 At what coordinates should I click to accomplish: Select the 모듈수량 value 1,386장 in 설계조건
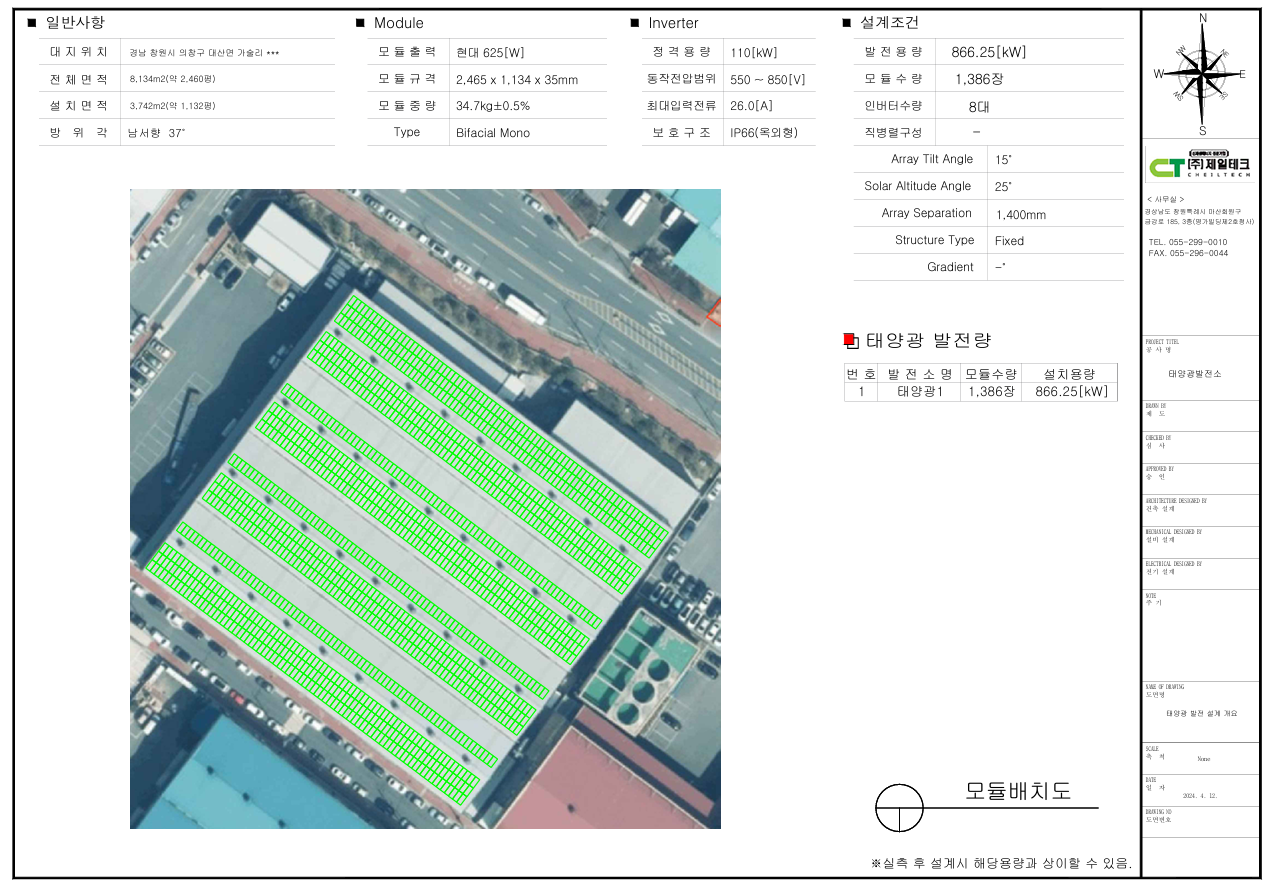(978, 80)
